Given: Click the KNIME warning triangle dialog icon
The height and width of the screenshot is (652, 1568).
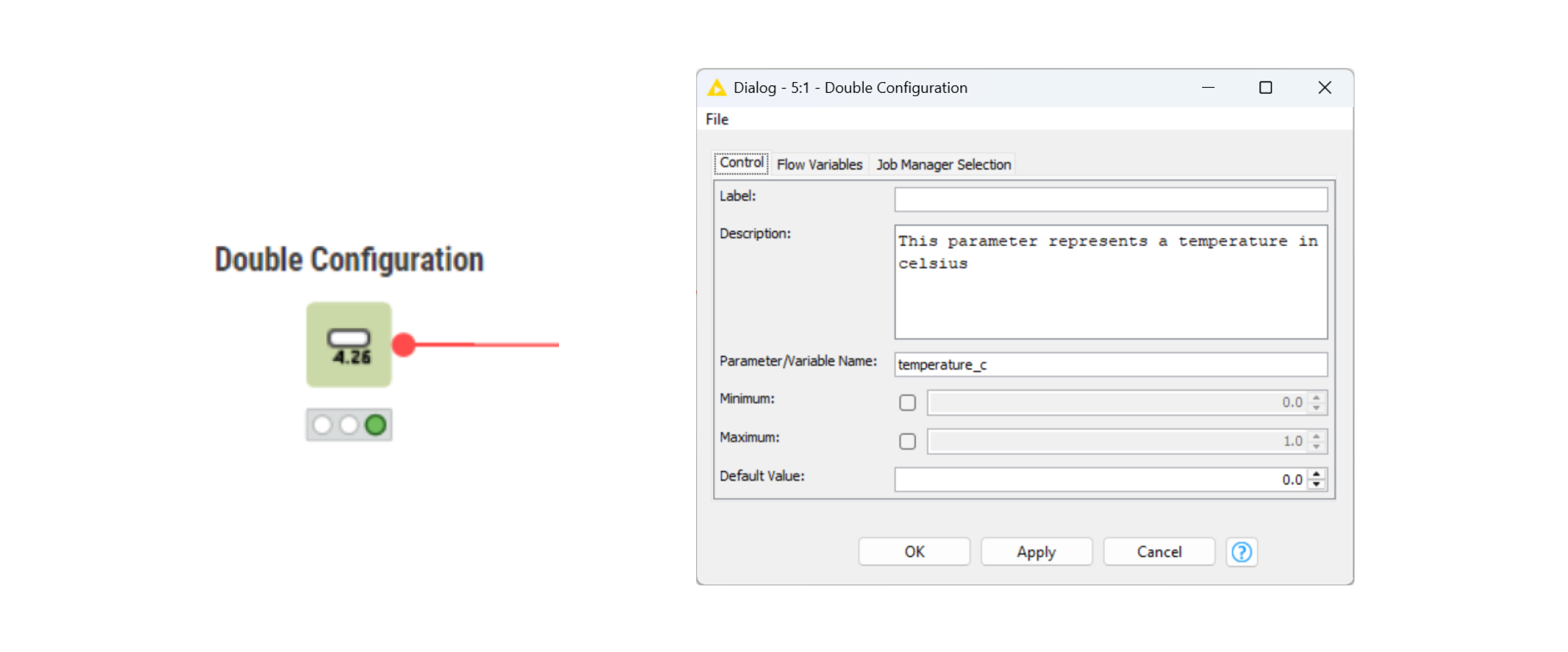Looking at the screenshot, I should 717,88.
